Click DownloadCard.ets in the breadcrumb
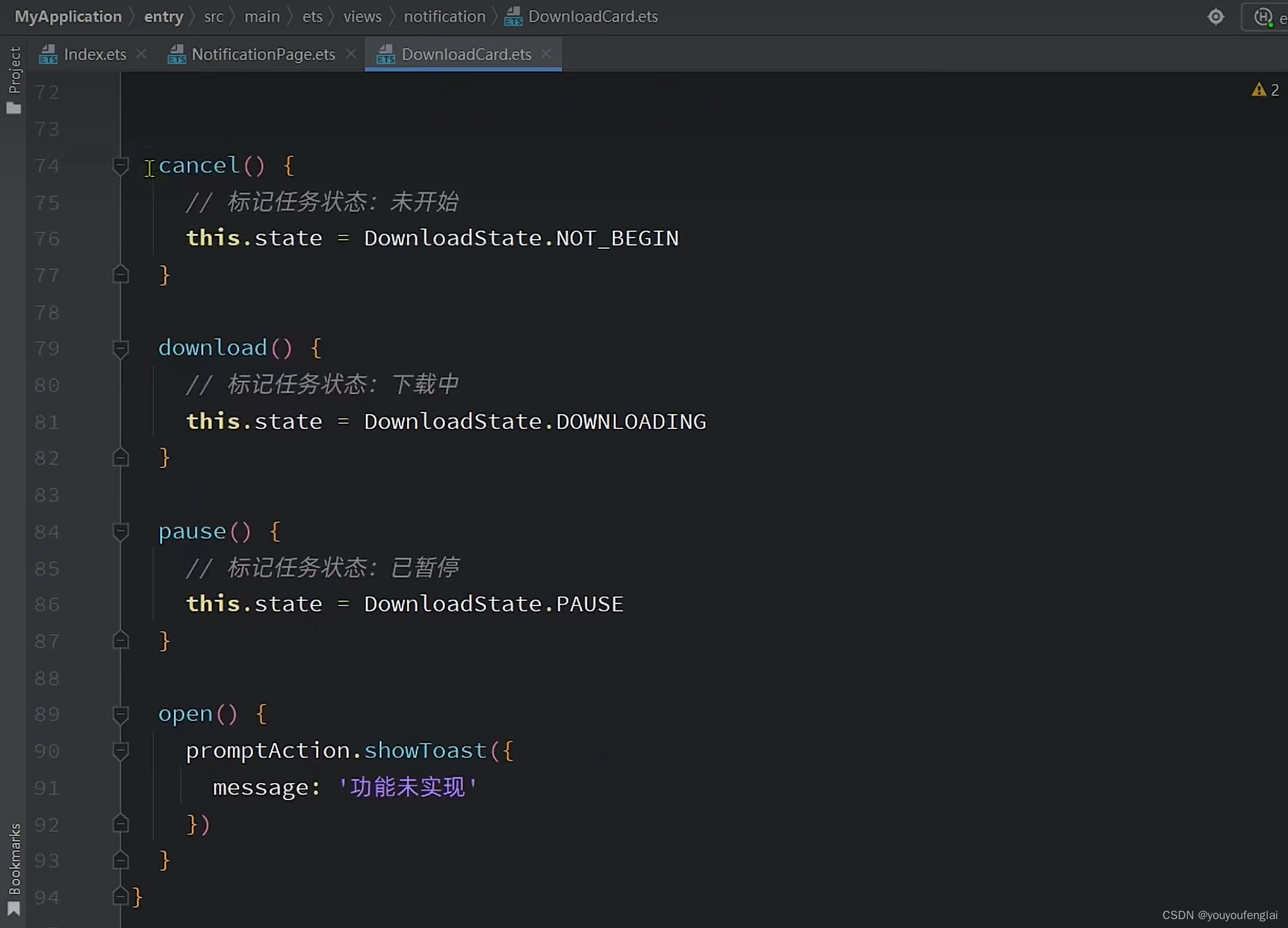This screenshot has height=928, width=1288. click(581, 16)
